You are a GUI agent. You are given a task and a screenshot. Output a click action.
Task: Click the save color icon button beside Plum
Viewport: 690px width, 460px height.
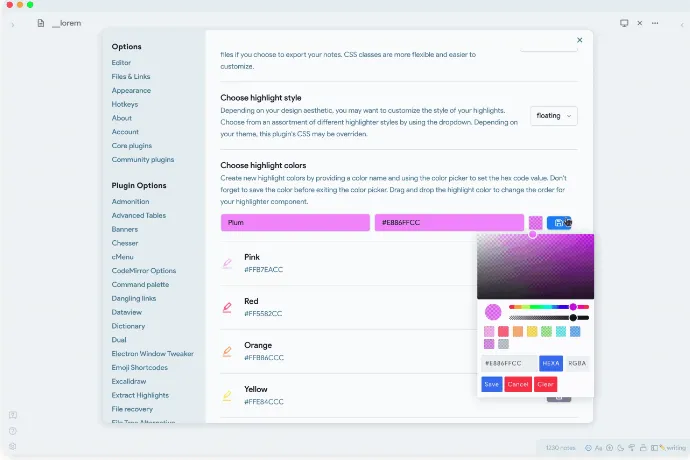pyautogui.click(x=558, y=223)
